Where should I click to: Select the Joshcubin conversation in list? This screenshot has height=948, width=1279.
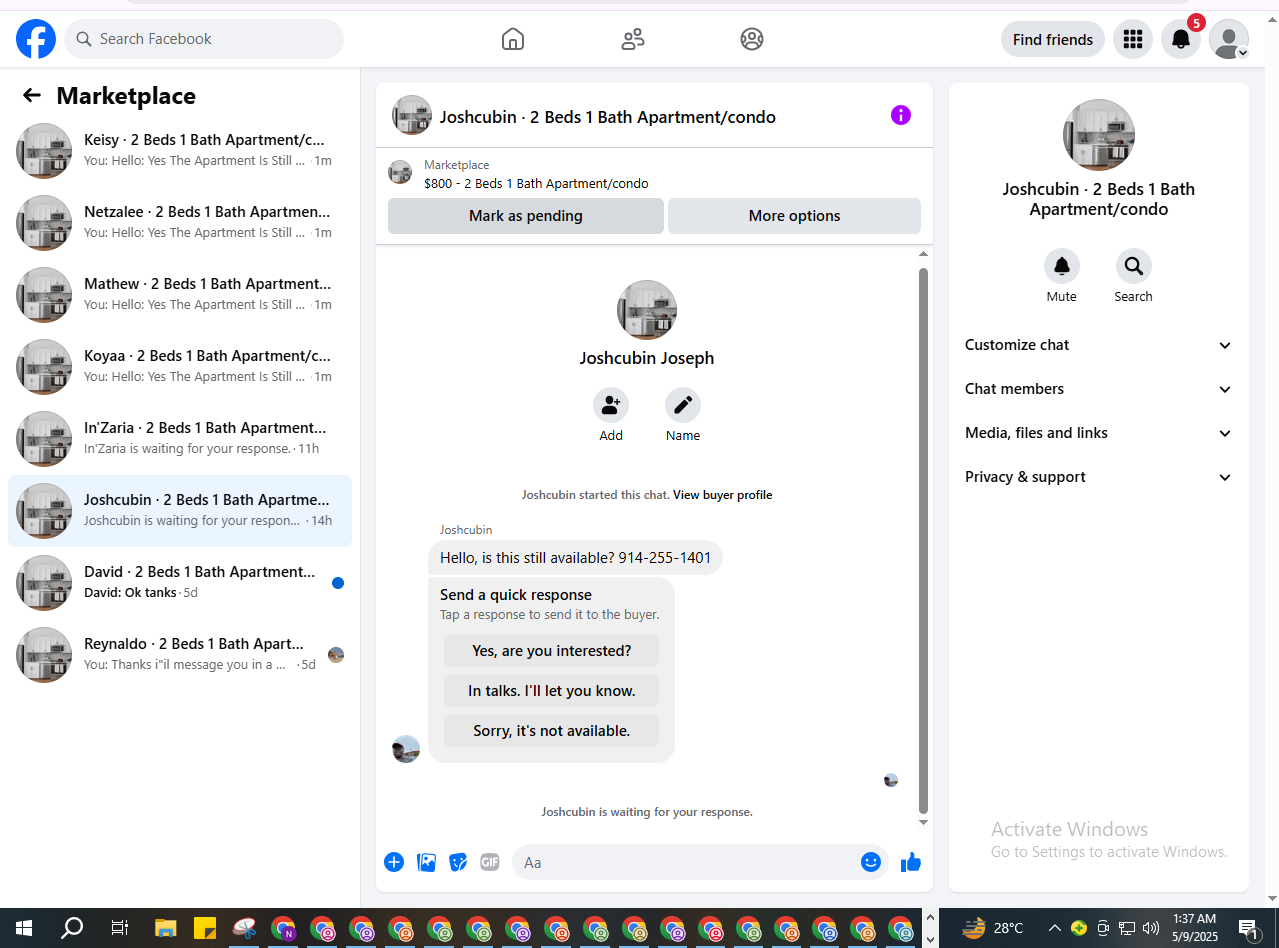click(x=180, y=511)
